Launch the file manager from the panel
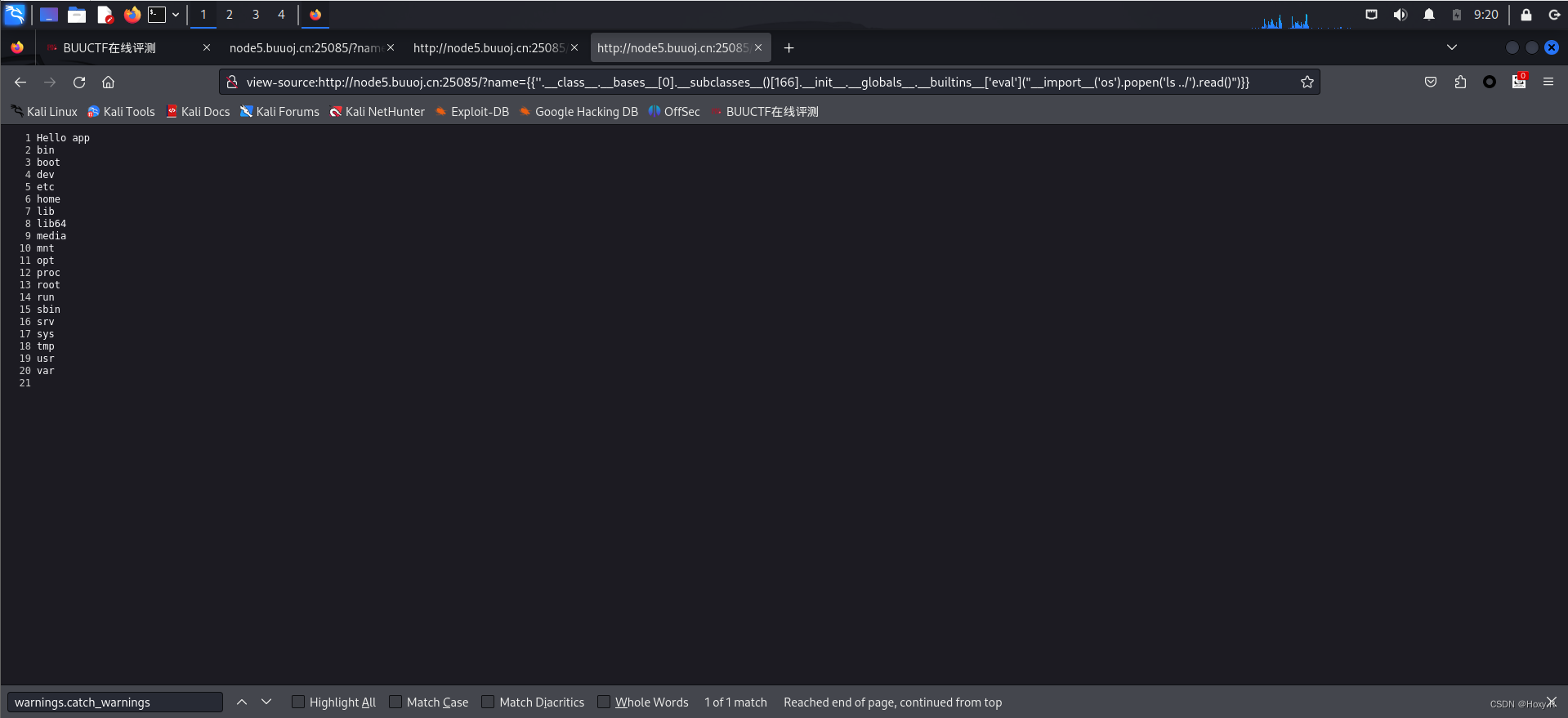The image size is (1568, 718). (77, 15)
